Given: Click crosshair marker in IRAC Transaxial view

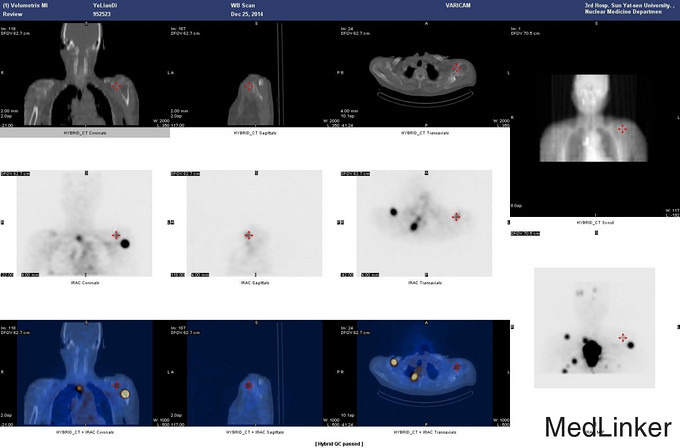Looking at the screenshot, I should (x=456, y=216).
